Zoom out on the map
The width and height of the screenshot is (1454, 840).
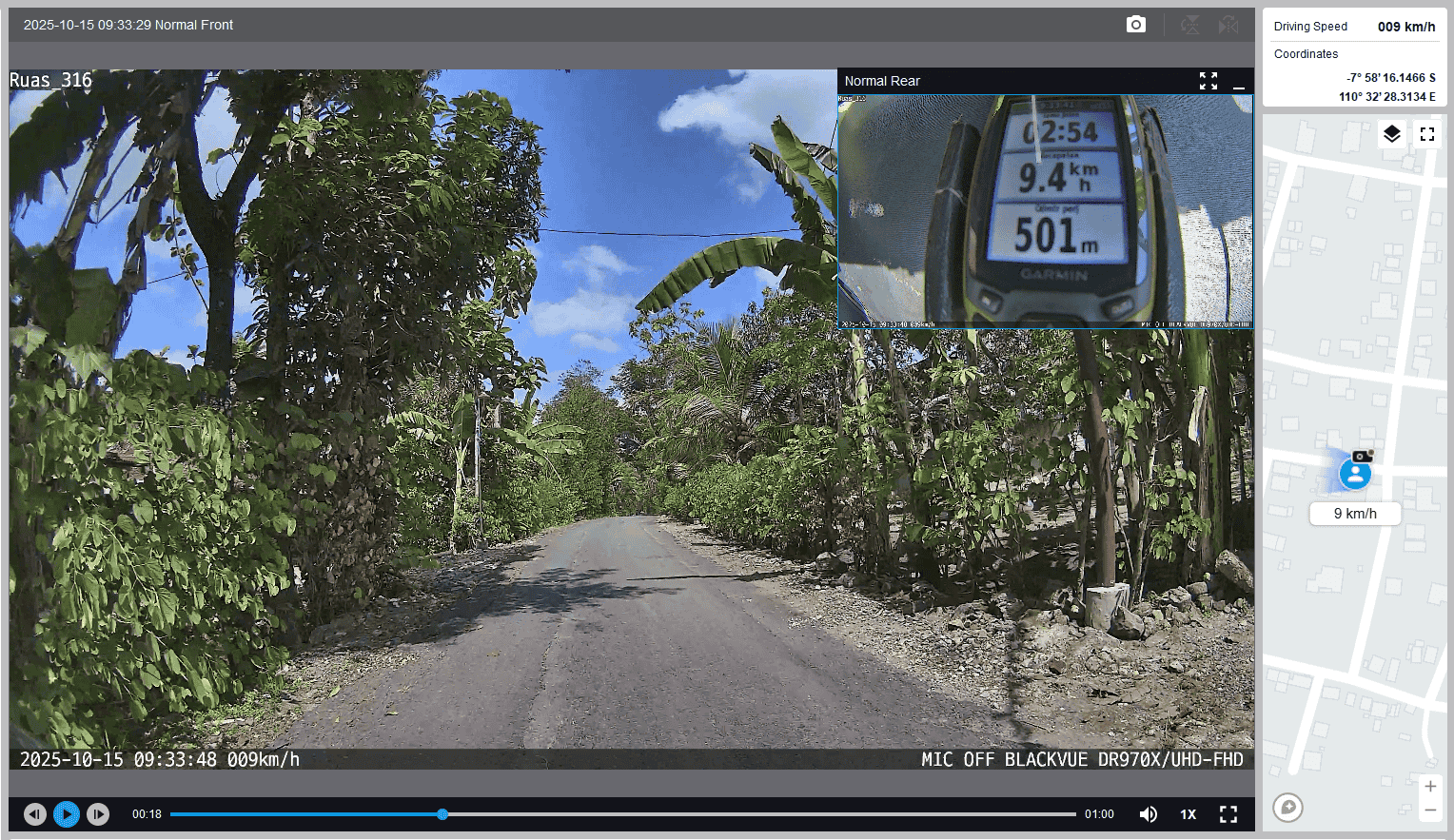pyautogui.click(x=1429, y=811)
